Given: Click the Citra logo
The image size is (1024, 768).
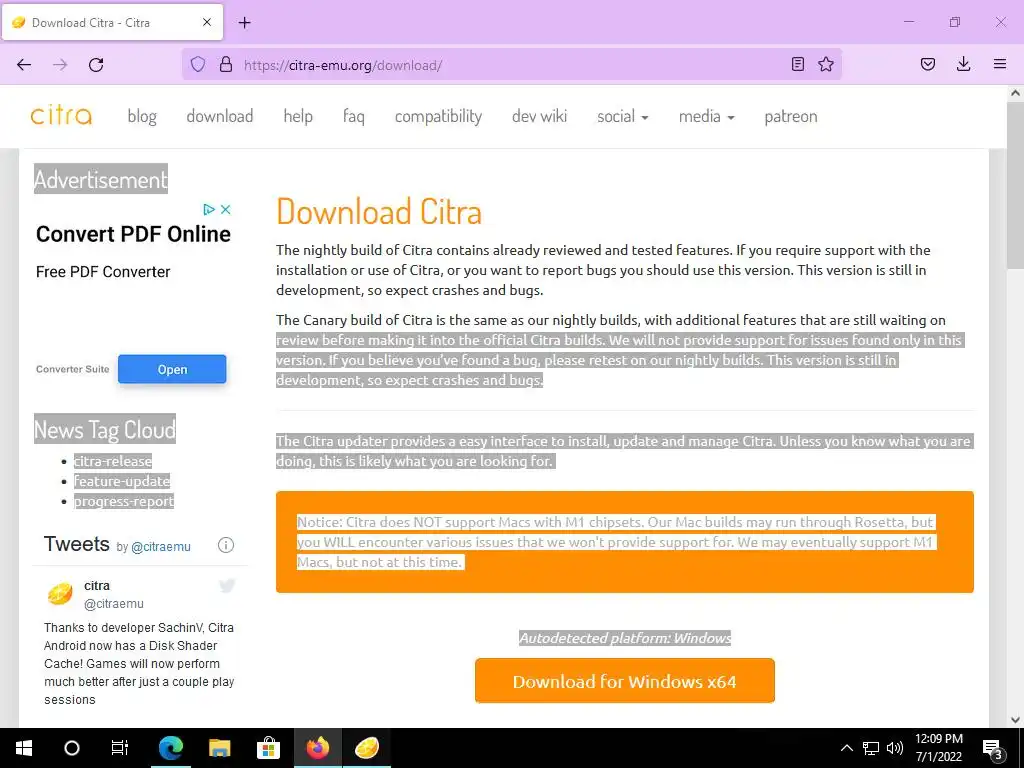Looking at the screenshot, I should pos(61,116).
